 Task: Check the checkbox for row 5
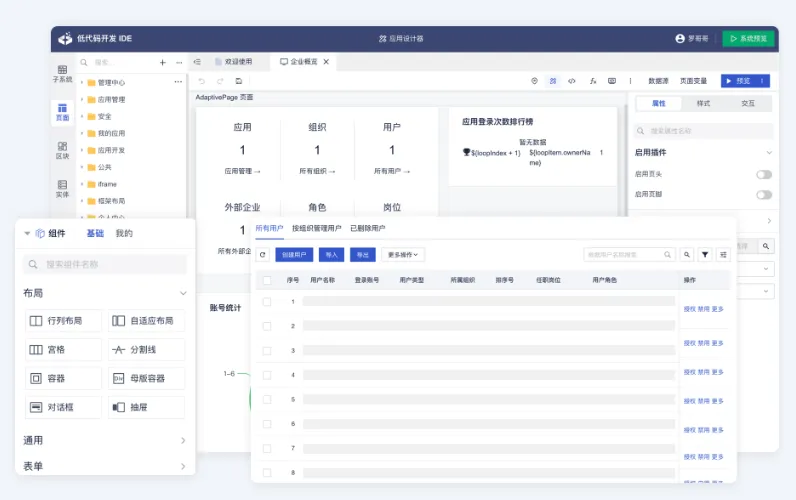coord(267,399)
